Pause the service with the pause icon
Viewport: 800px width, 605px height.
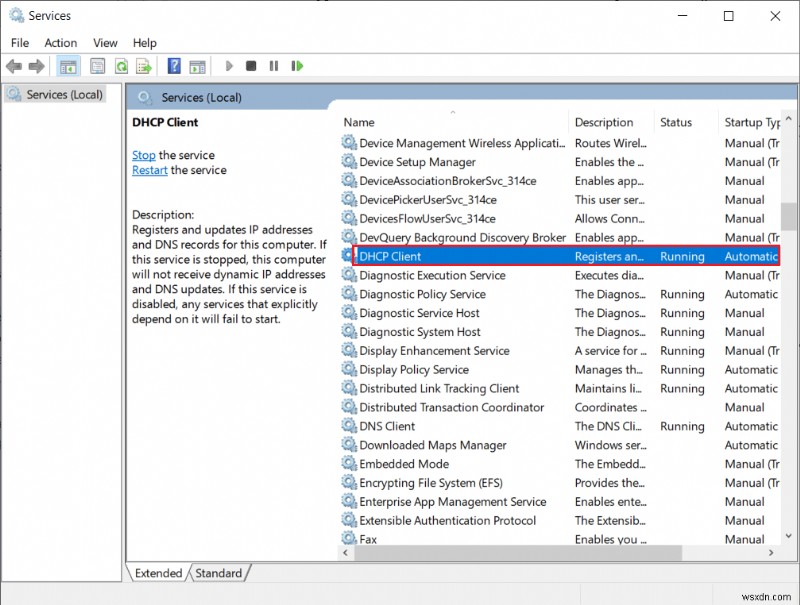pyautogui.click(x=273, y=66)
